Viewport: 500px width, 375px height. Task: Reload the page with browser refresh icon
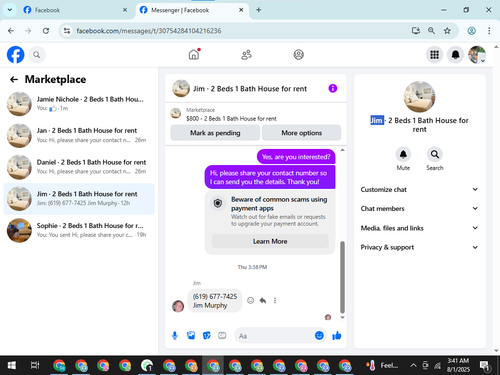pos(46,31)
